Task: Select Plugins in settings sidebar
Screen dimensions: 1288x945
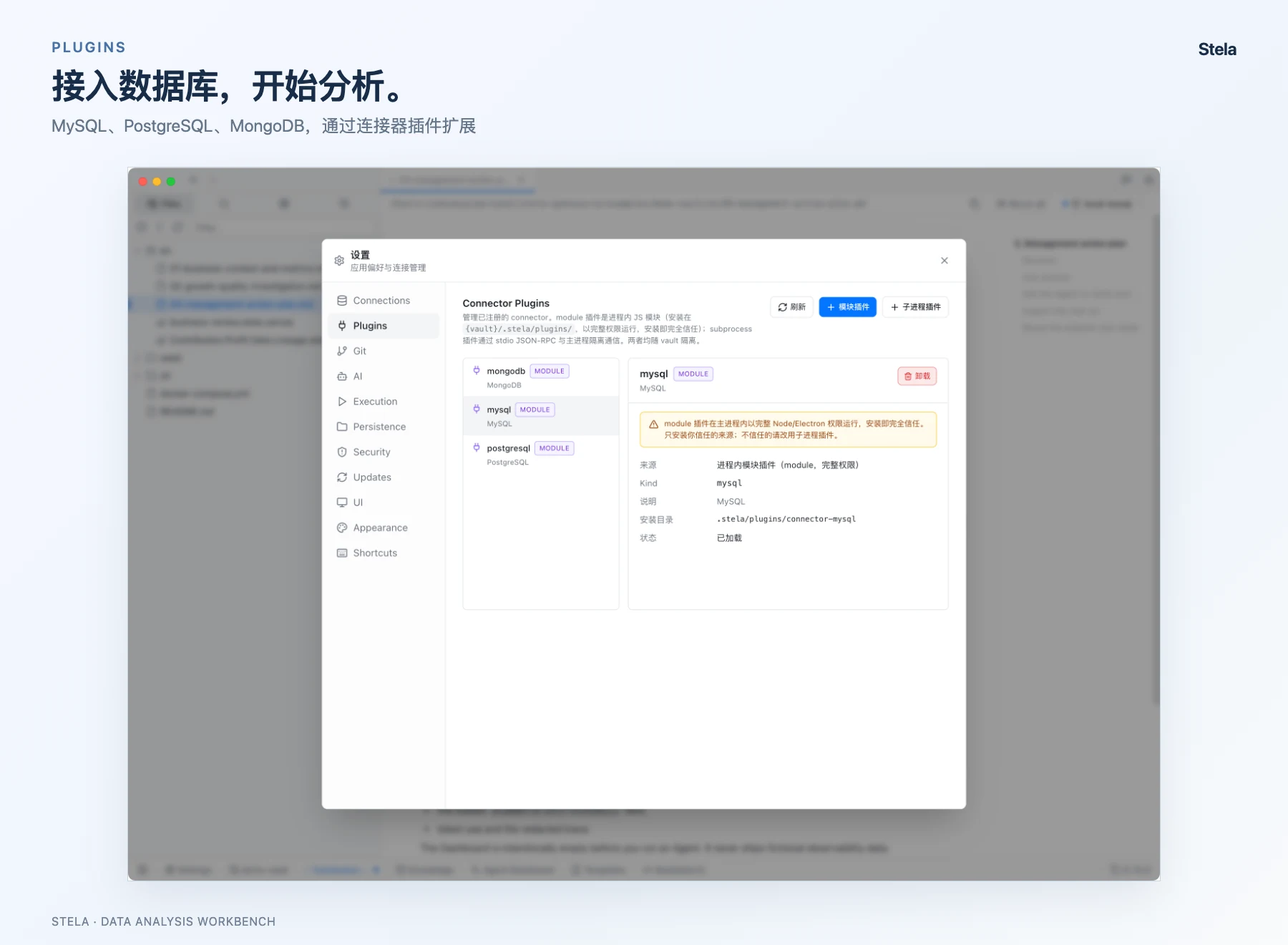Action: tap(384, 326)
